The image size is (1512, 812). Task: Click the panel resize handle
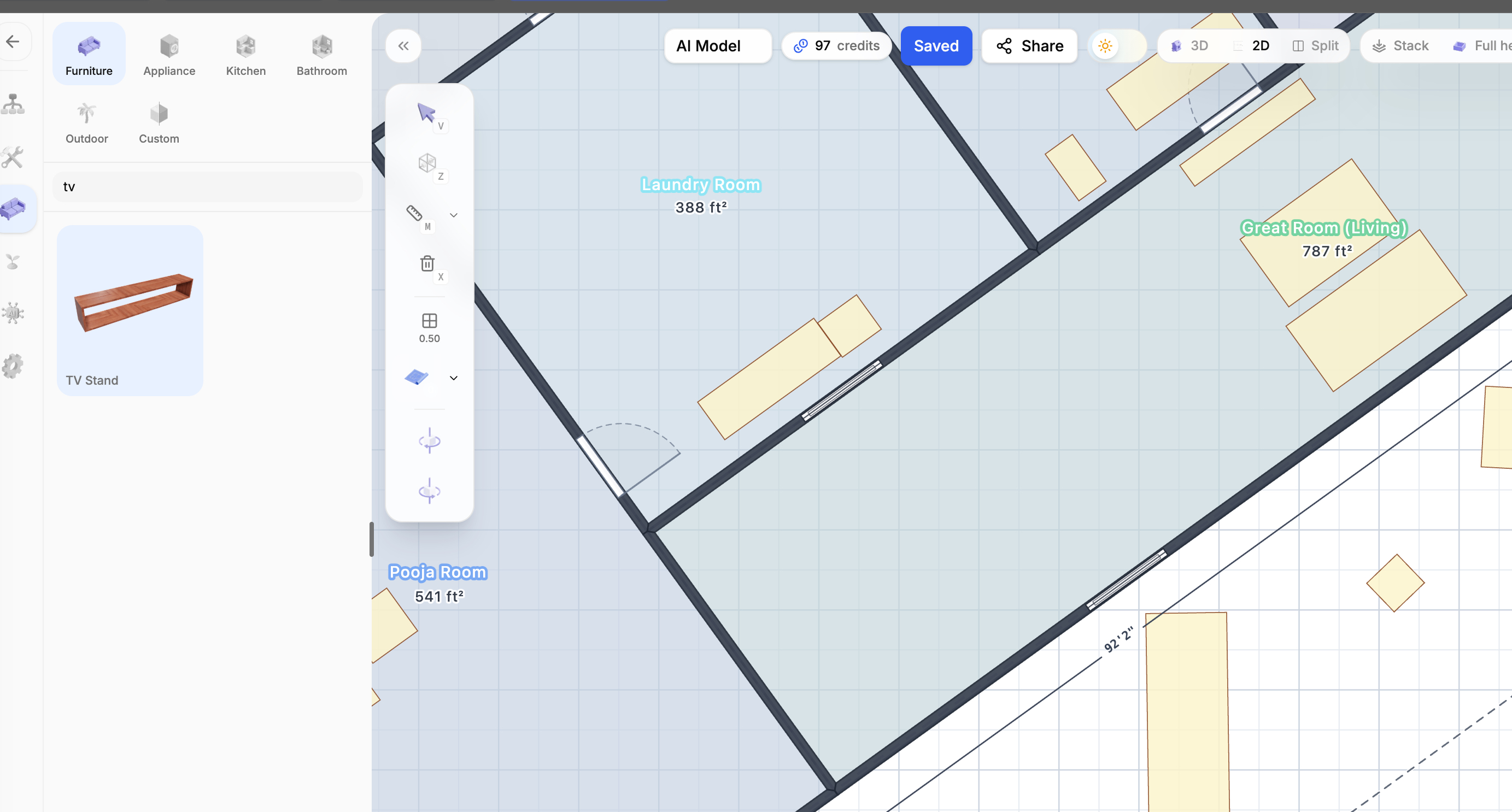tap(372, 539)
